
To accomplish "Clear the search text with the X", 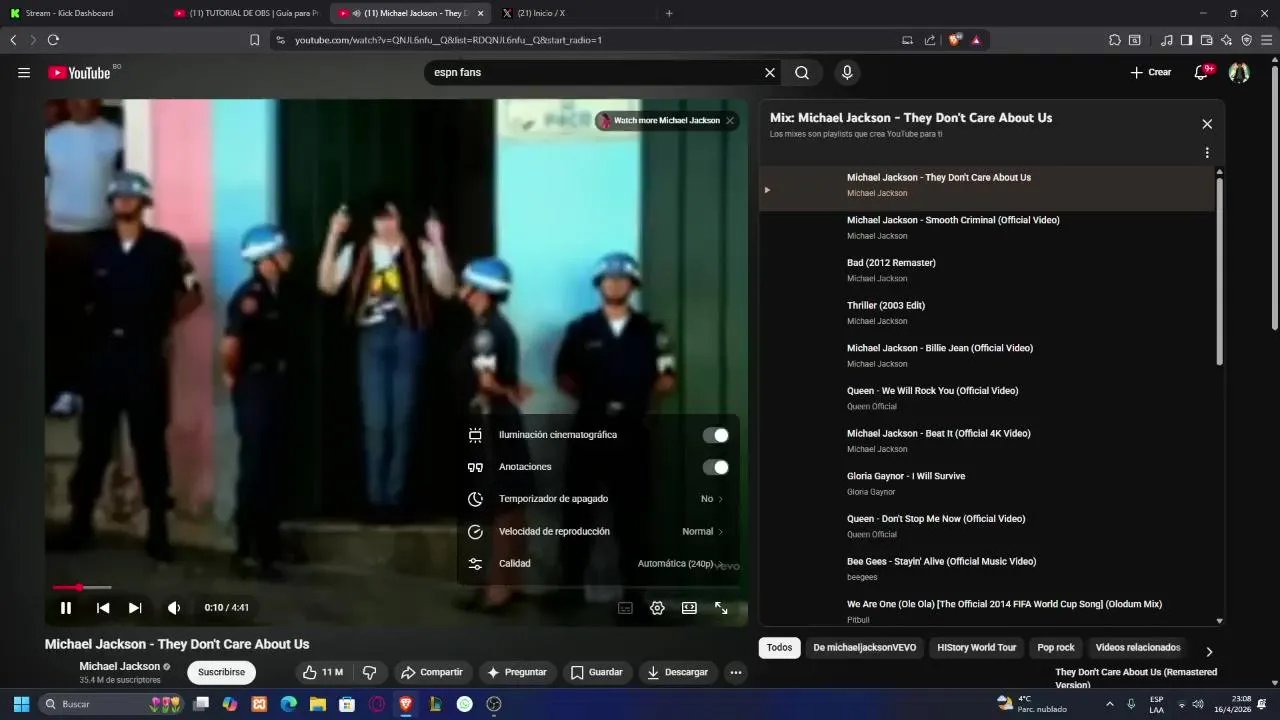I will [x=770, y=72].
